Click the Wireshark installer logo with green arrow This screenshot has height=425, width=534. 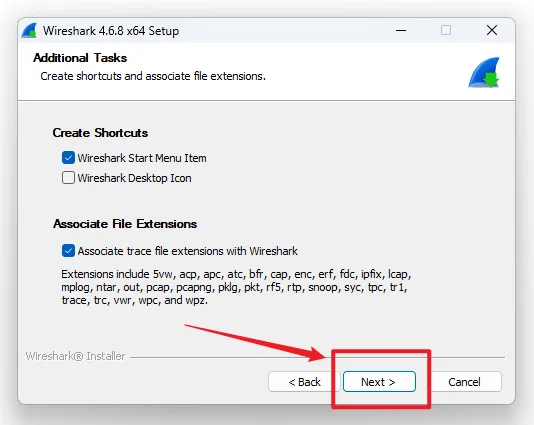[x=484, y=72]
